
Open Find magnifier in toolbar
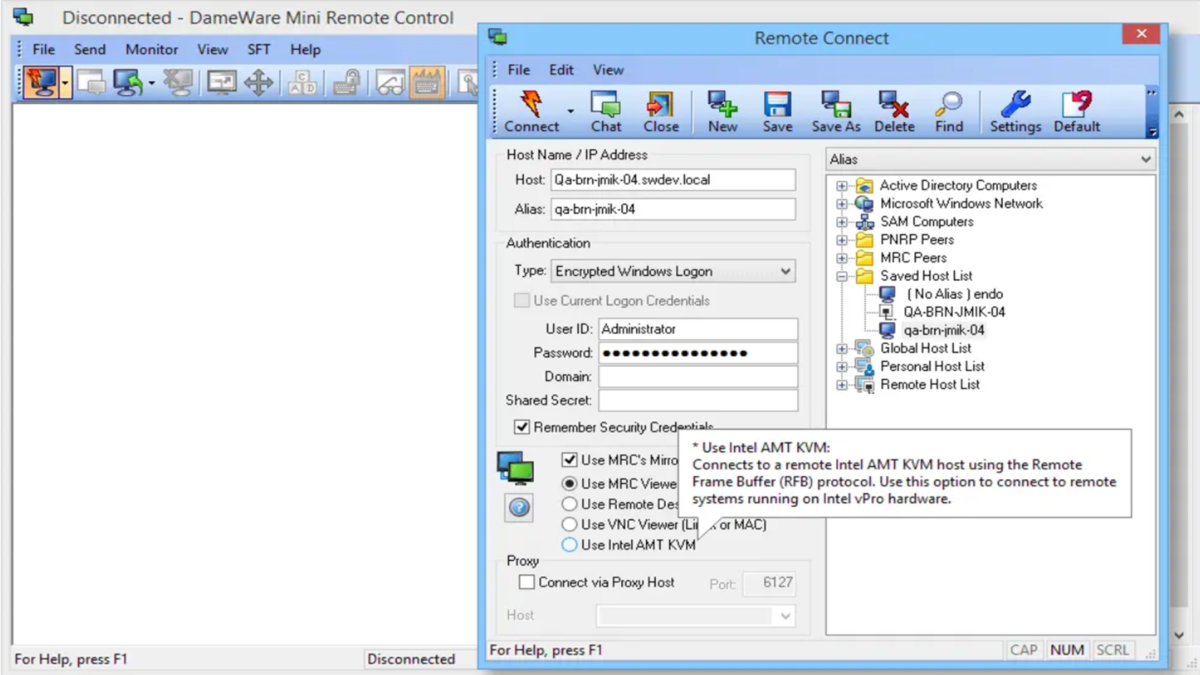pyautogui.click(x=949, y=111)
